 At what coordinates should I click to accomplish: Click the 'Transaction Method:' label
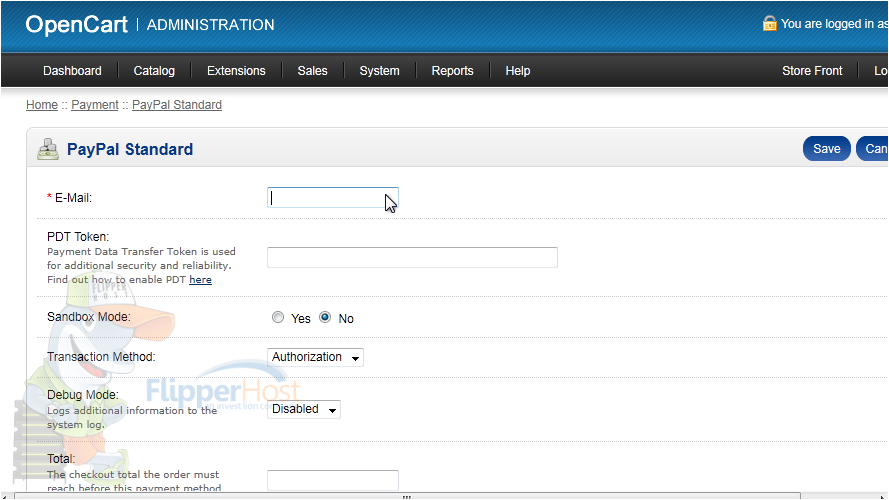[101, 357]
